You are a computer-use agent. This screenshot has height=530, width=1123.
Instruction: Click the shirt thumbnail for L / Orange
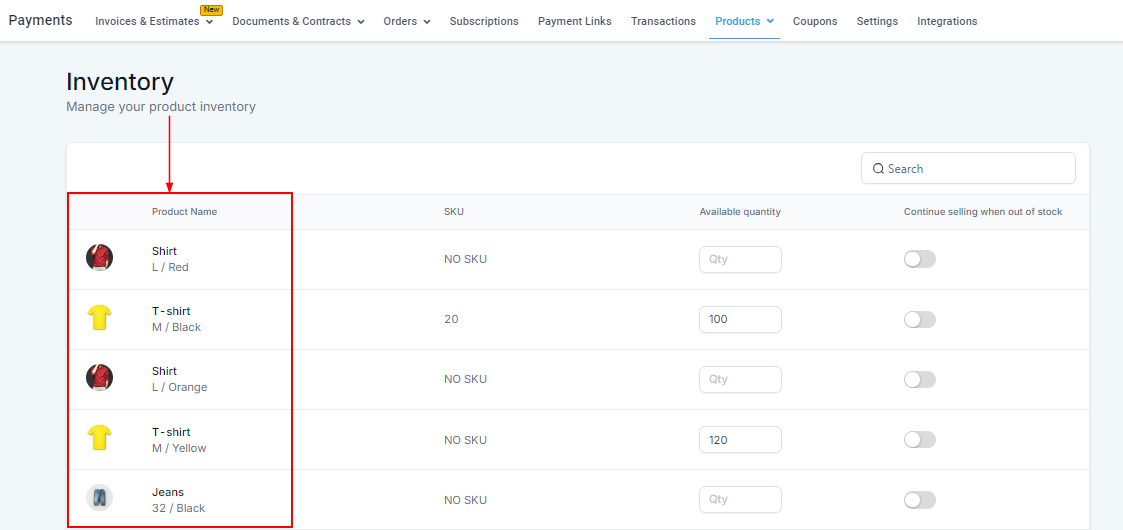point(100,377)
